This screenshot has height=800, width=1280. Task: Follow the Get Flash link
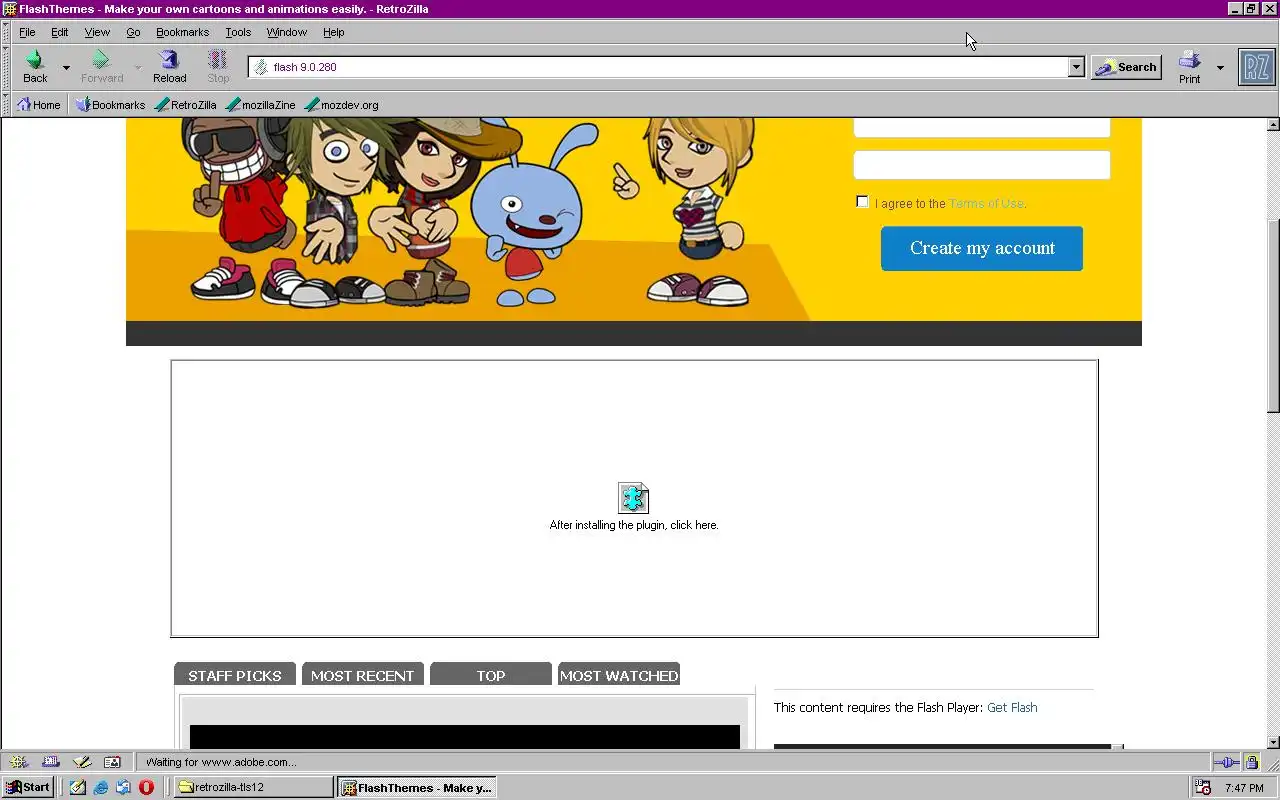coord(1012,707)
